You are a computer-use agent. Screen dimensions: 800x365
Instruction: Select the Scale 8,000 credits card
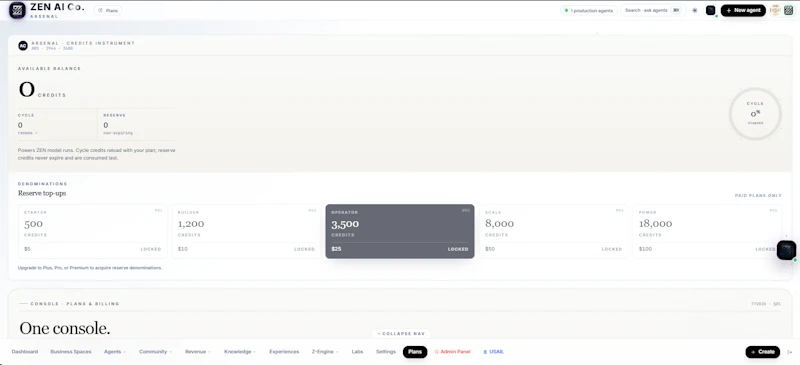[554, 231]
